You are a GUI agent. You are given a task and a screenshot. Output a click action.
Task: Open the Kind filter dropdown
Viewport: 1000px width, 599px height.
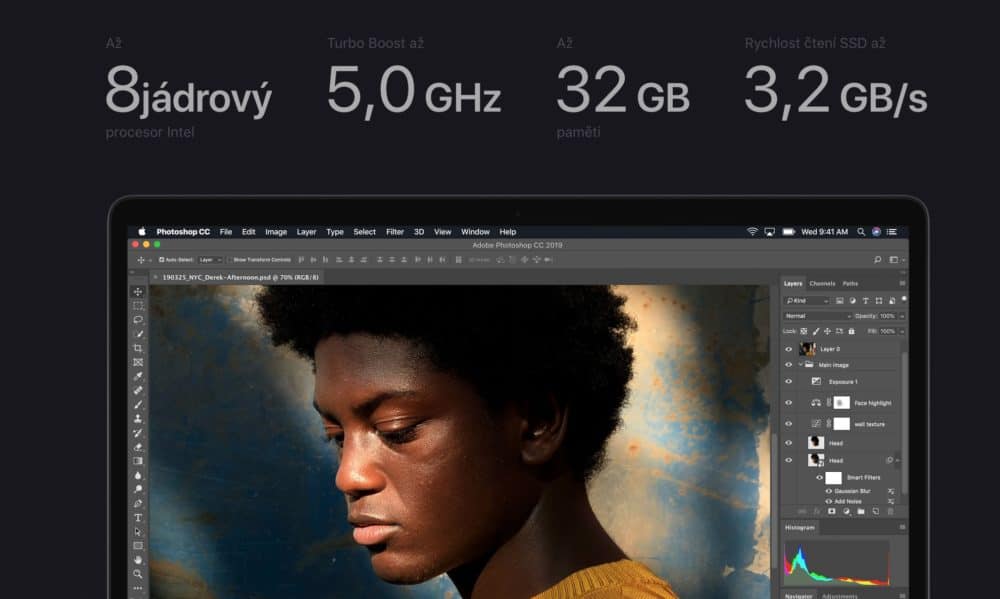pos(807,300)
